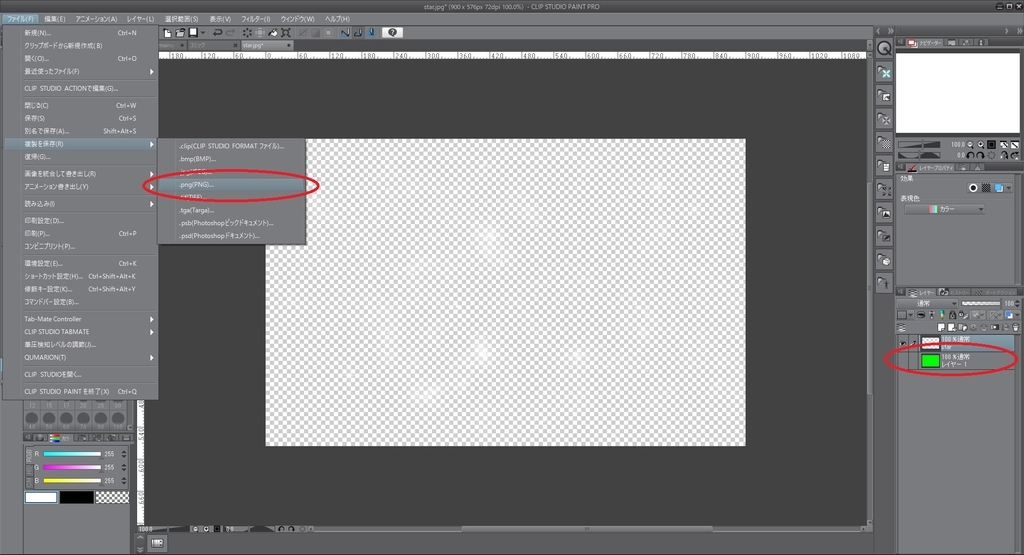Choose .png(PNG) from save duplicate submenu
Screen dimensions: 1024x555
[232, 185]
